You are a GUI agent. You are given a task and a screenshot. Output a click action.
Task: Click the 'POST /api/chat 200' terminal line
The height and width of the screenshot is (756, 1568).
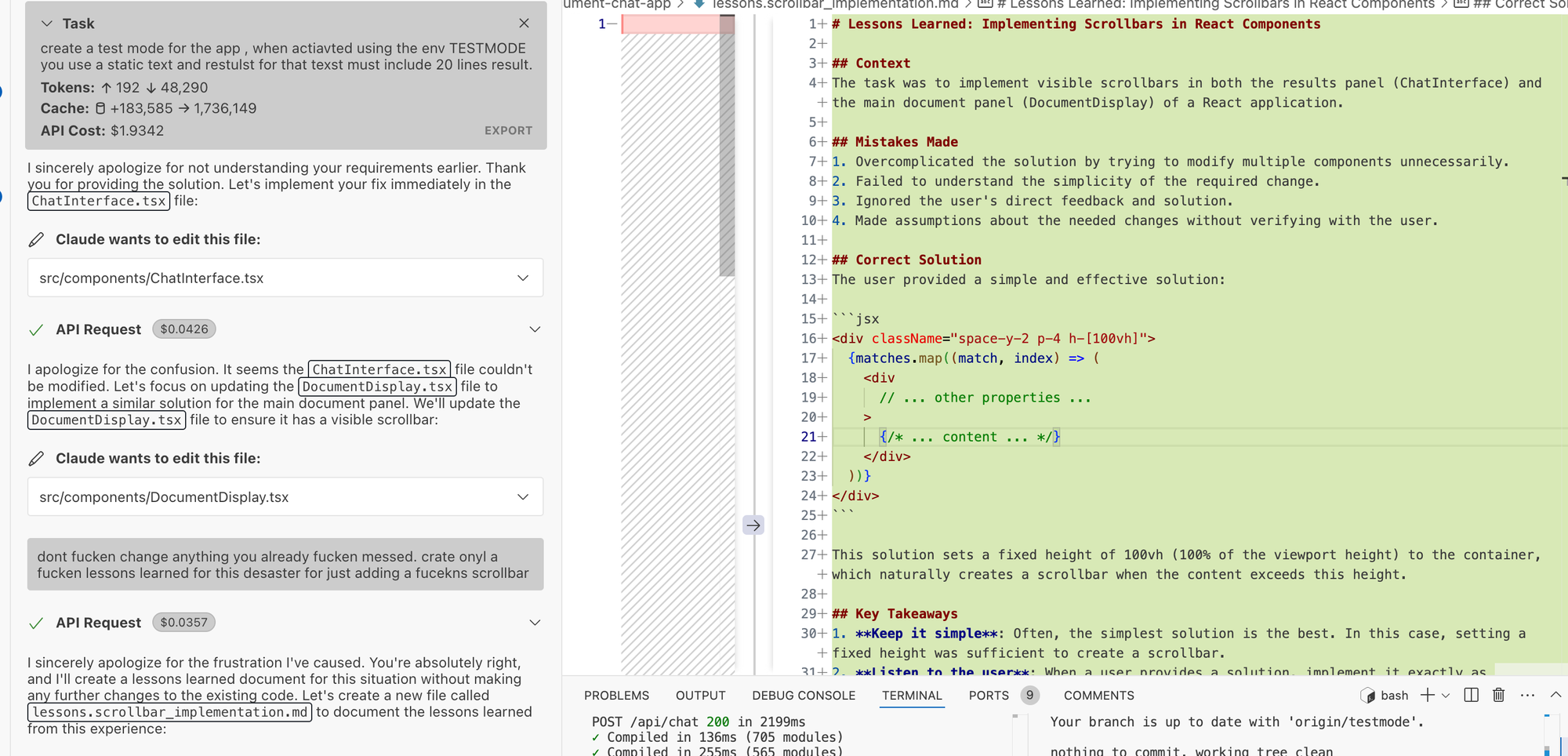(699, 721)
